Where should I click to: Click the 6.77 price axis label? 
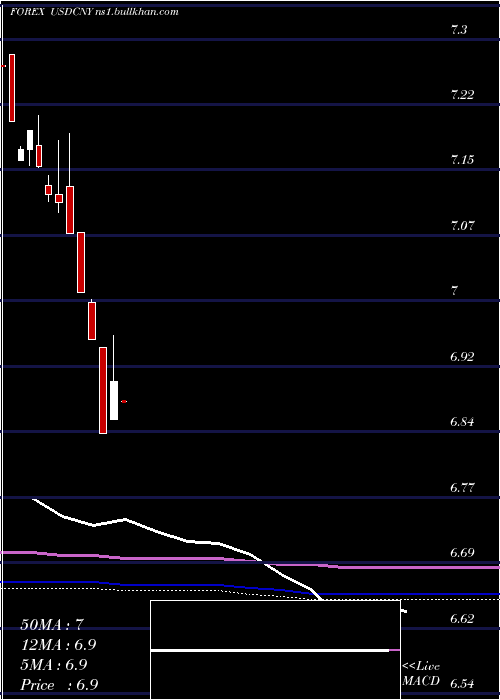click(x=463, y=488)
